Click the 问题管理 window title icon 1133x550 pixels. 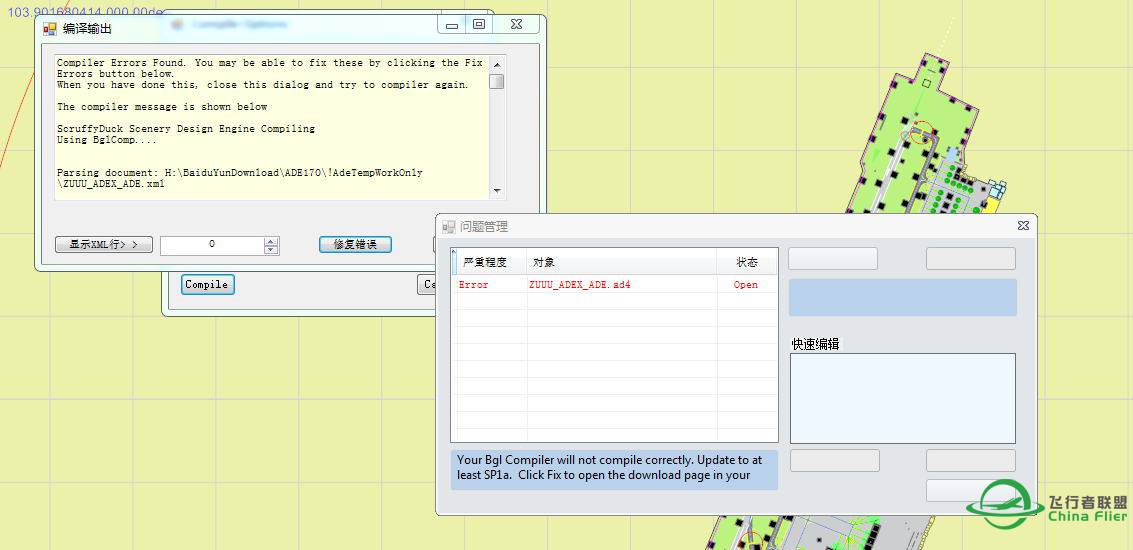coord(449,227)
